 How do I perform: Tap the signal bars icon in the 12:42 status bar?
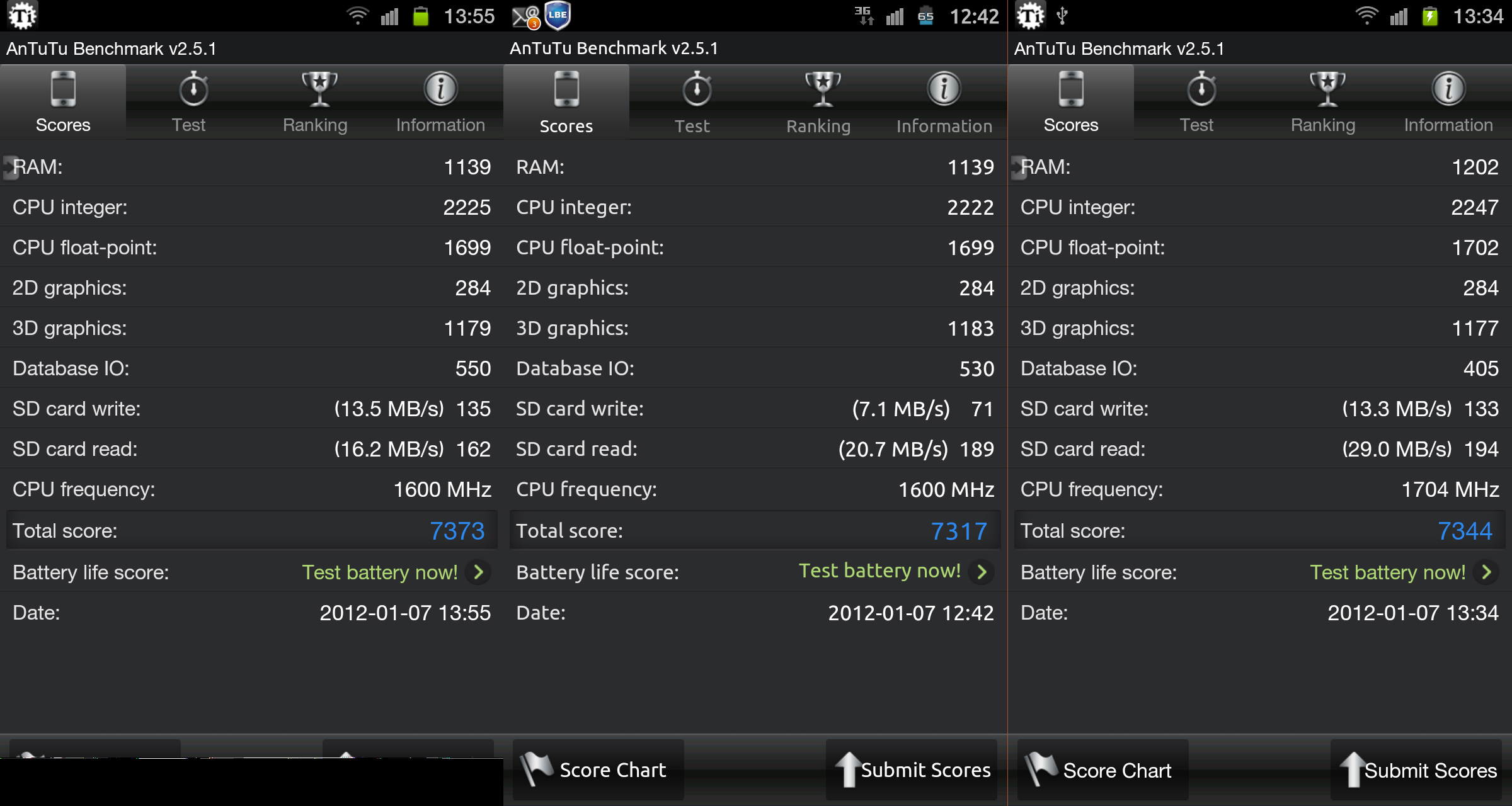point(895,16)
